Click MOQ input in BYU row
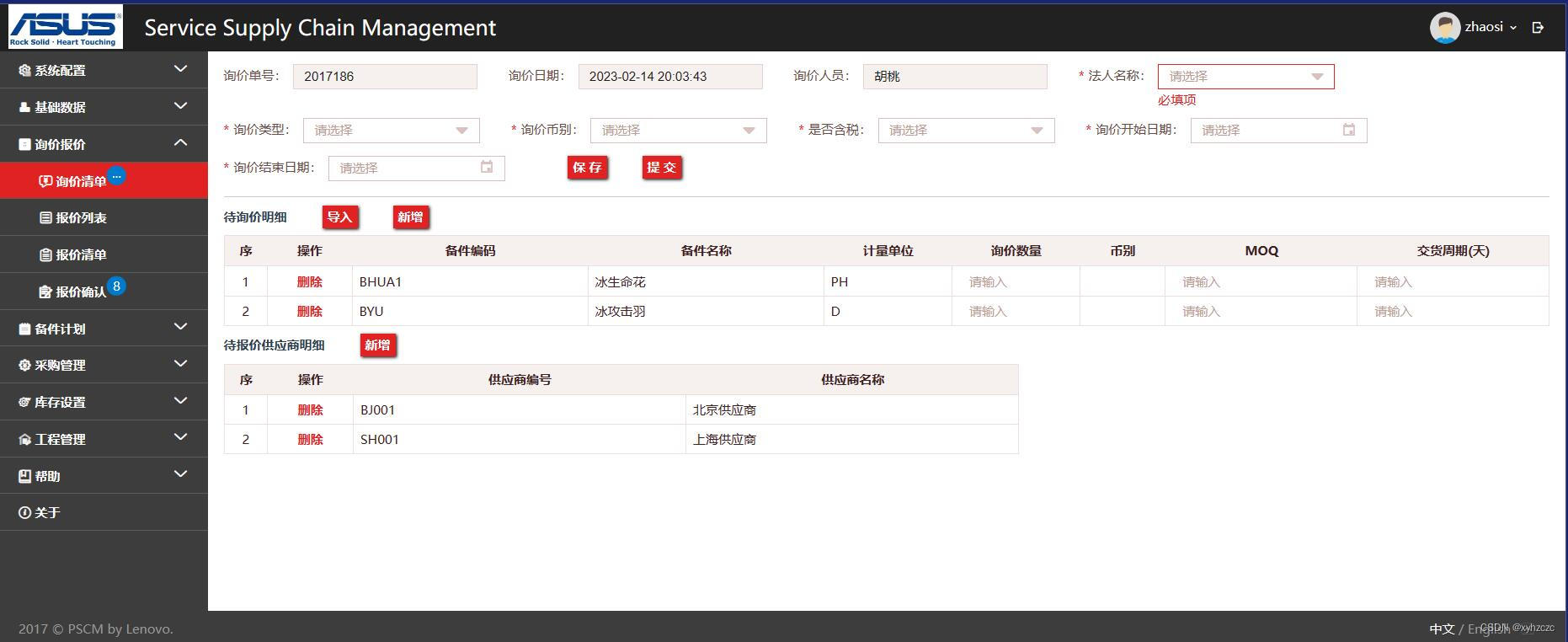Viewport: 1568px width, 642px height. click(1261, 312)
